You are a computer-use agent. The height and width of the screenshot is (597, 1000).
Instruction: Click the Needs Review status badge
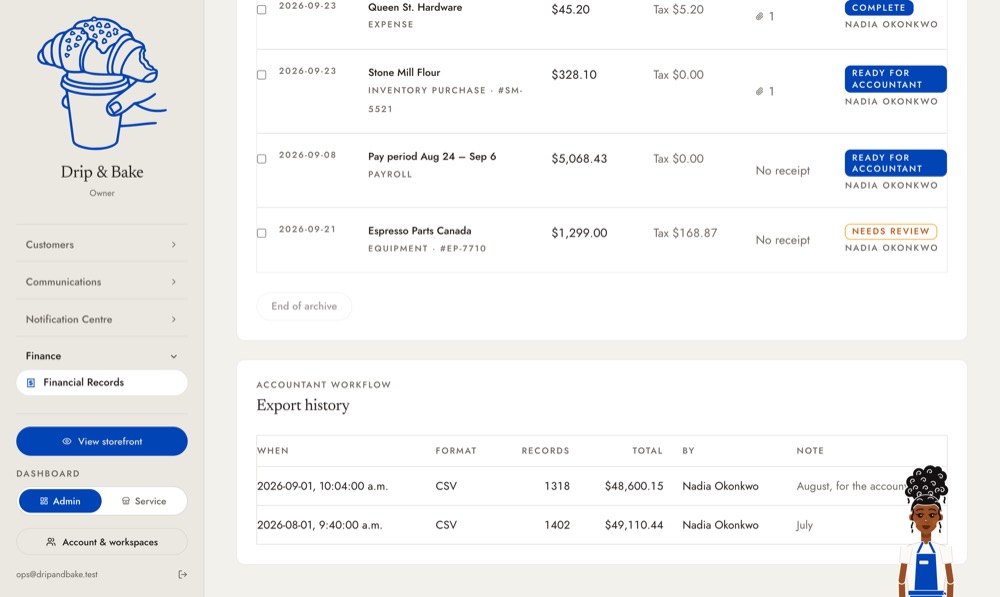[890, 232]
